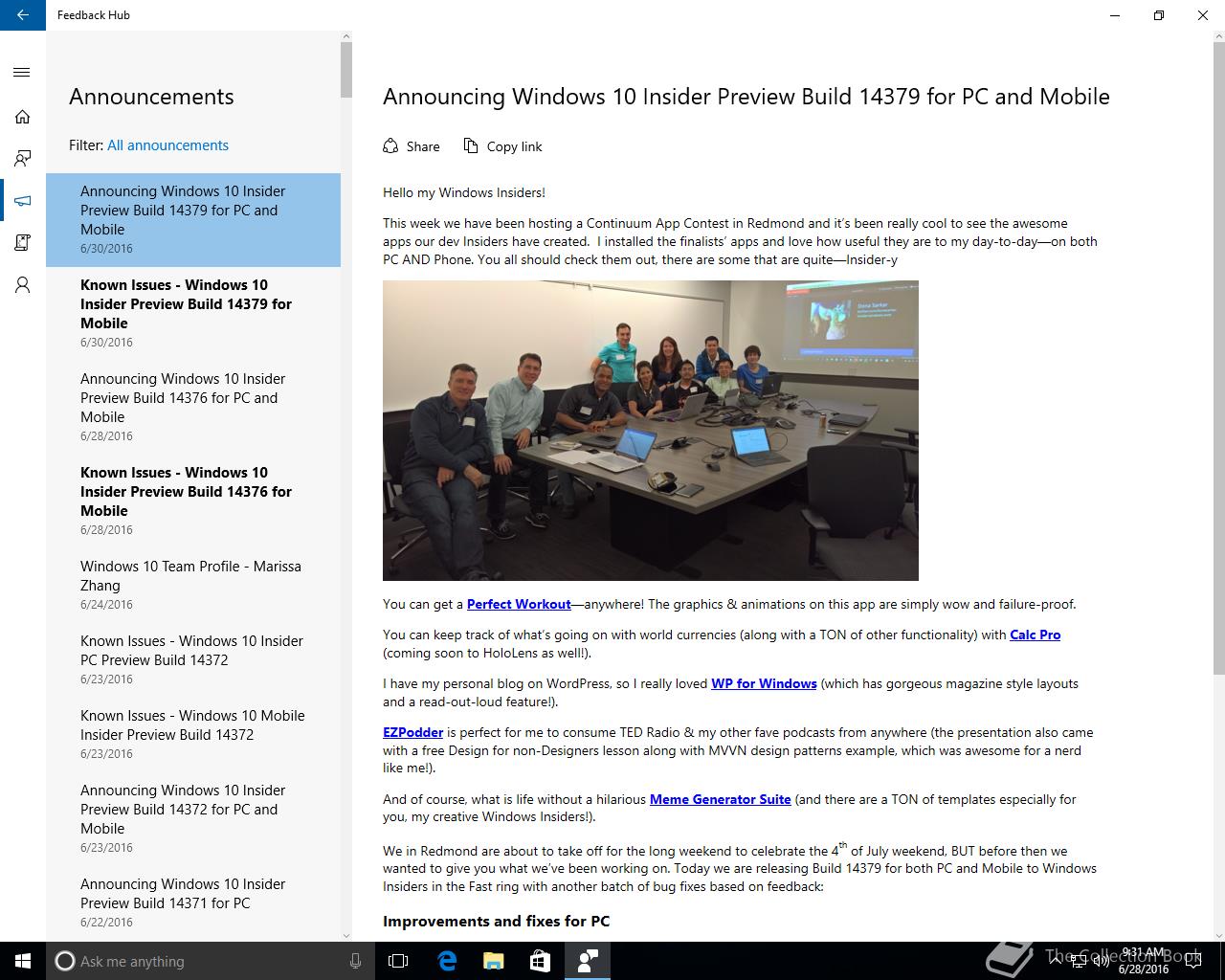
Task: Open Known Issues PC Preview Build 14372
Action: pyautogui.click(x=193, y=659)
